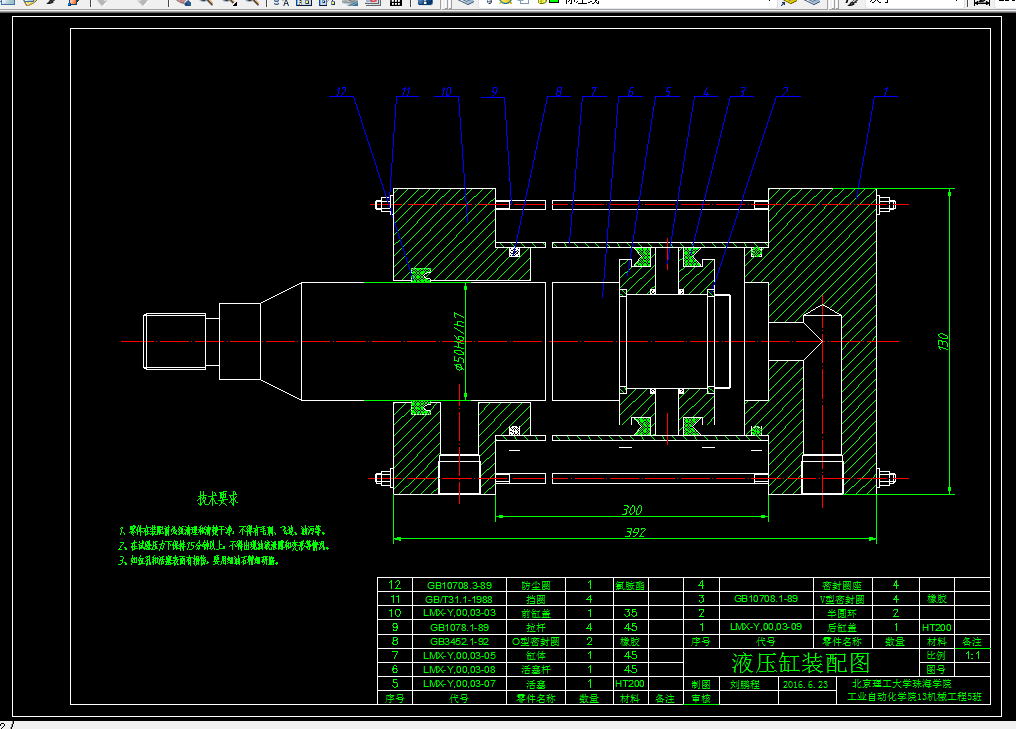The image size is (1016, 729).
Task: Select the ø50H6/h7 fit dimension text
Action: pos(459,341)
